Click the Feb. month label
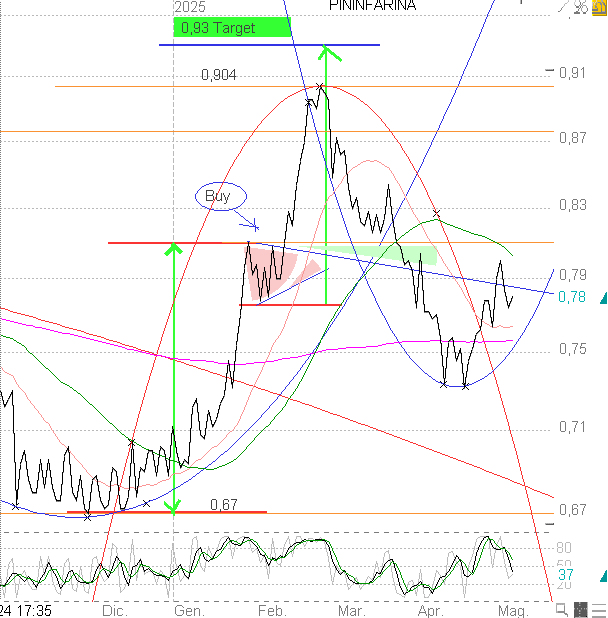Image resolution: width=608 pixels, height=618 pixels. pos(272,611)
